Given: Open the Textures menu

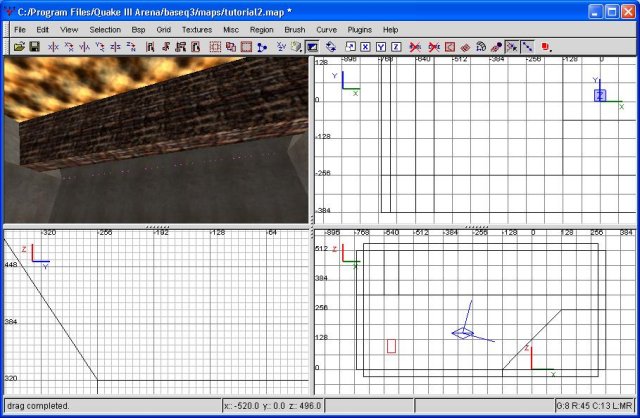Looking at the screenshot, I should (197, 29).
